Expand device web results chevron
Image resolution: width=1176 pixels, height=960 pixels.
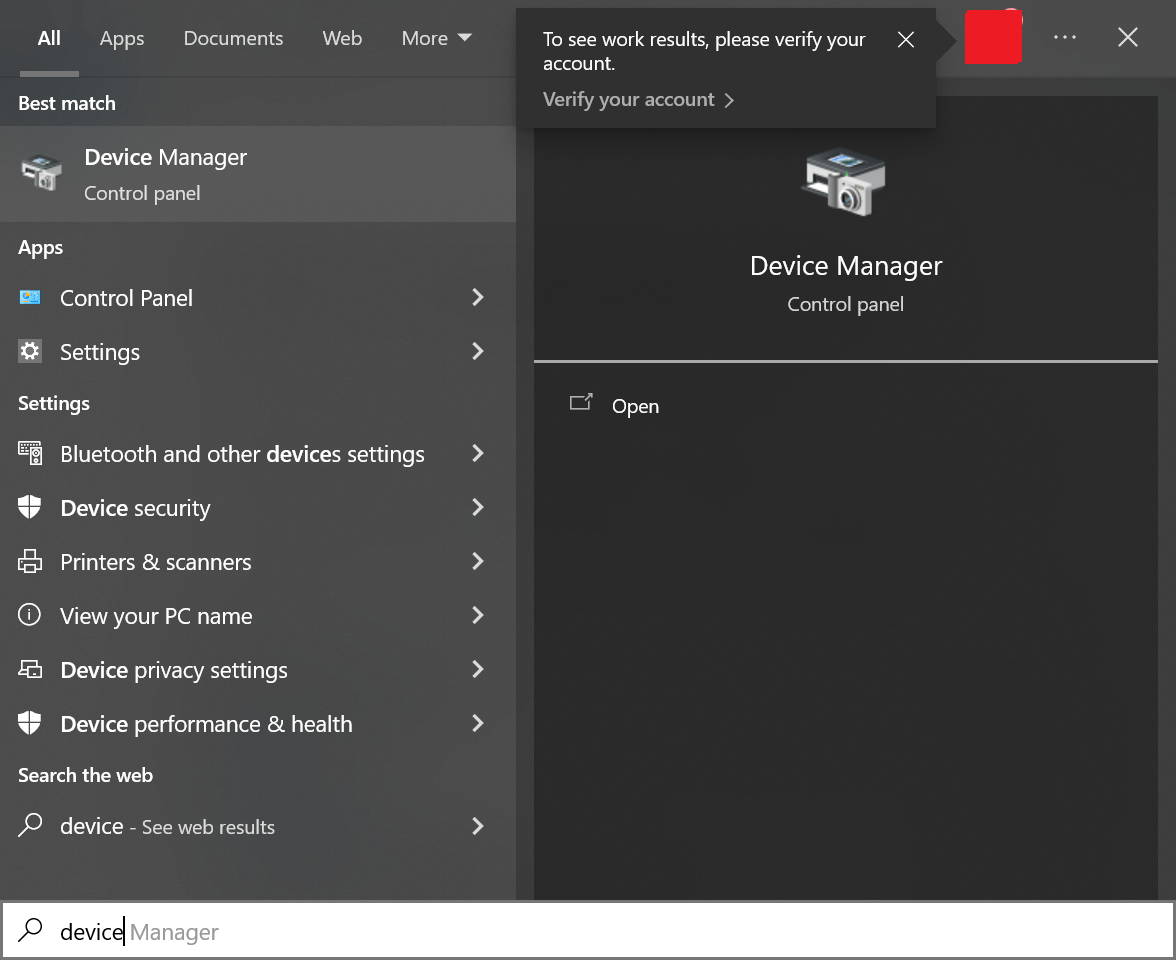(478, 826)
